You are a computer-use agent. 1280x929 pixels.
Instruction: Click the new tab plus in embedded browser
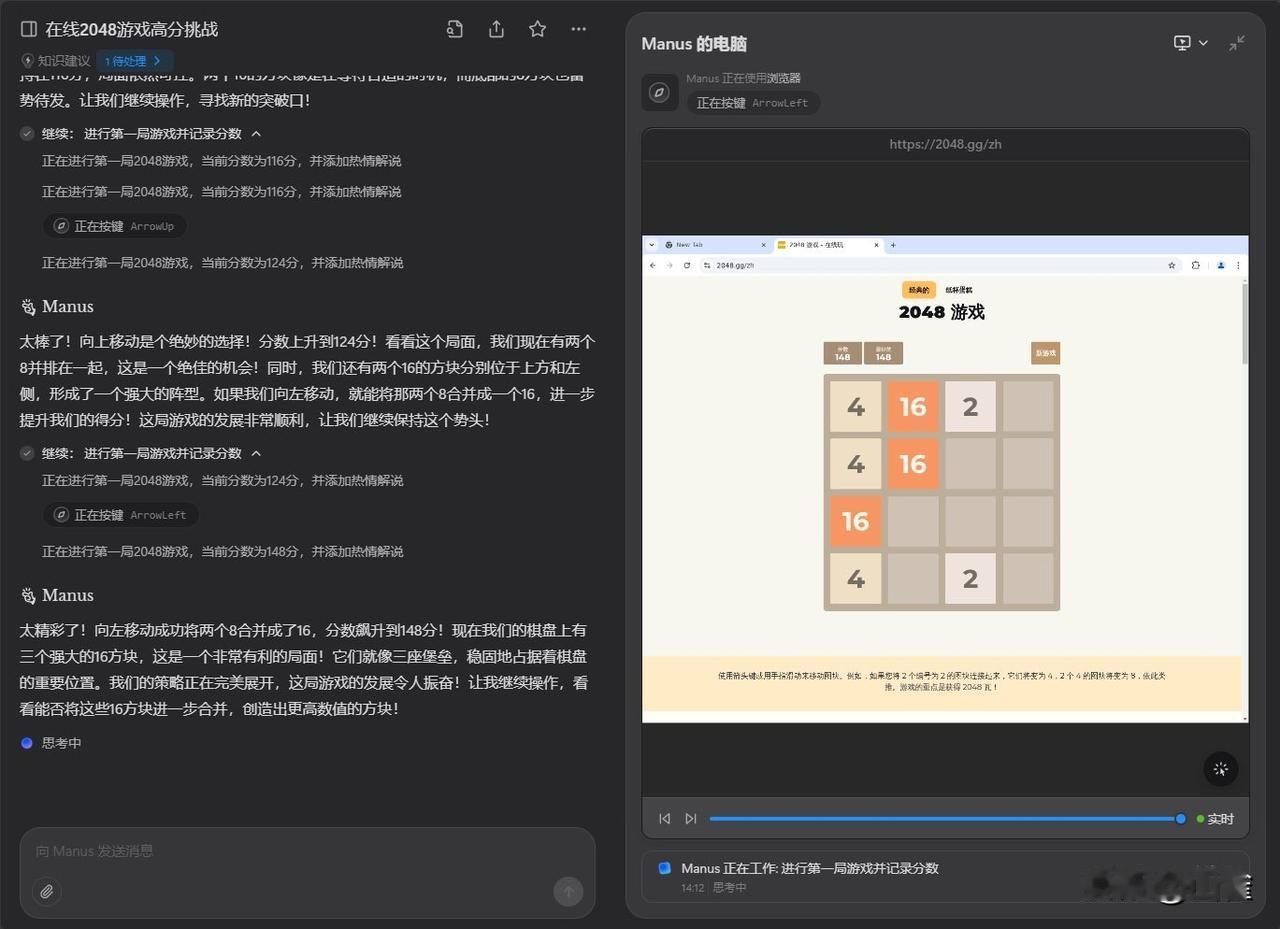tap(893, 245)
